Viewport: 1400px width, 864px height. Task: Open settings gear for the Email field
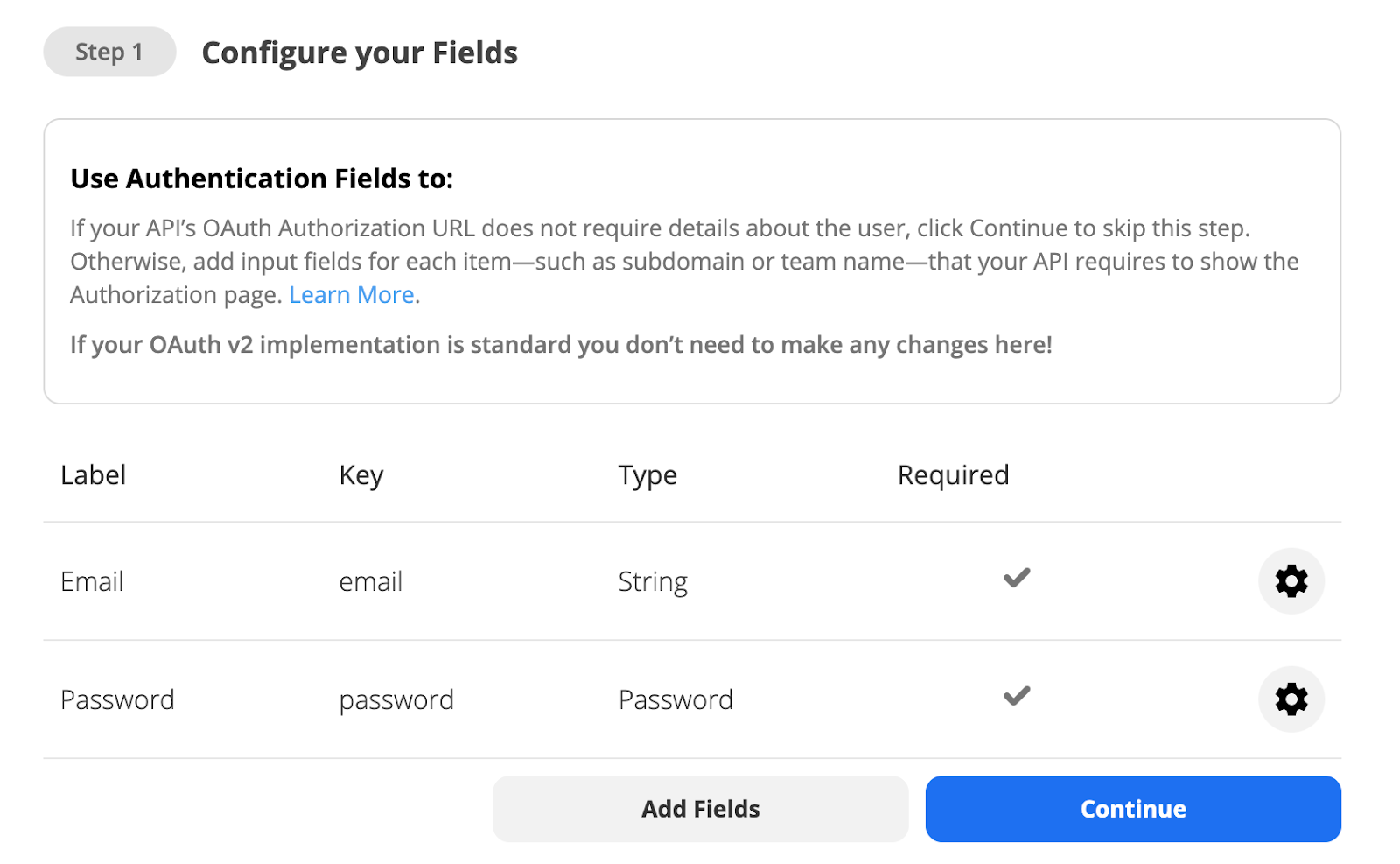1291,581
